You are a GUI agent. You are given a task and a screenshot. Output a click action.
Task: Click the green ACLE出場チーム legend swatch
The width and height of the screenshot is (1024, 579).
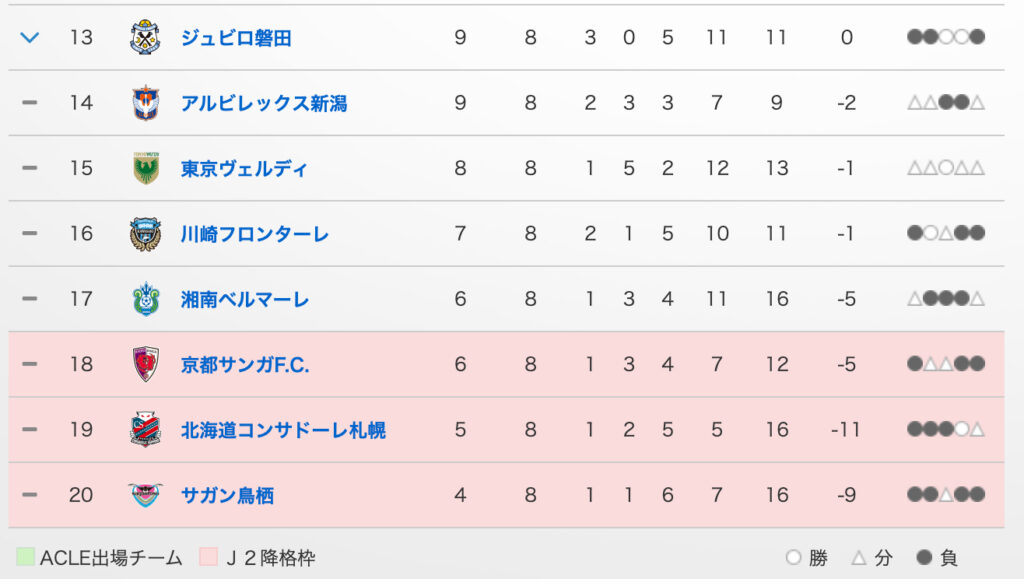coord(25,557)
